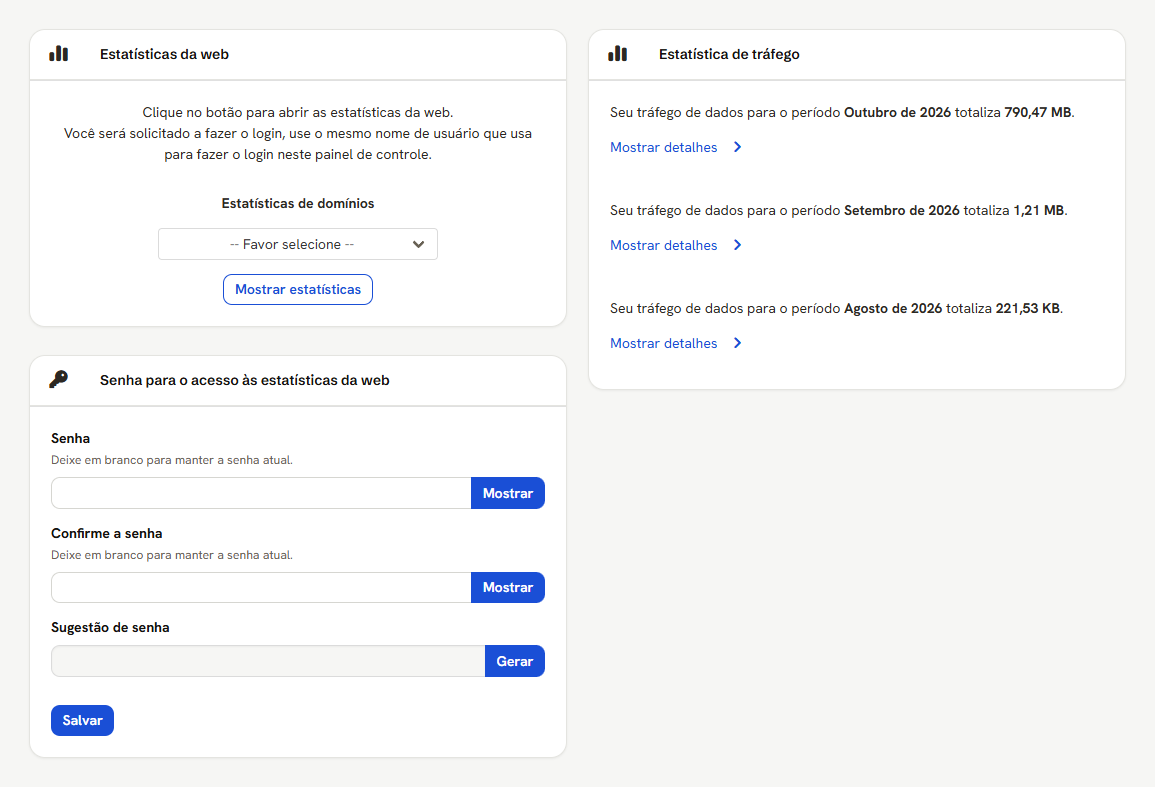Image resolution: width=1155 pixels, height=787 pixels.
Task: Show details for Setembro de 2026 traffic
Action: 663,245
